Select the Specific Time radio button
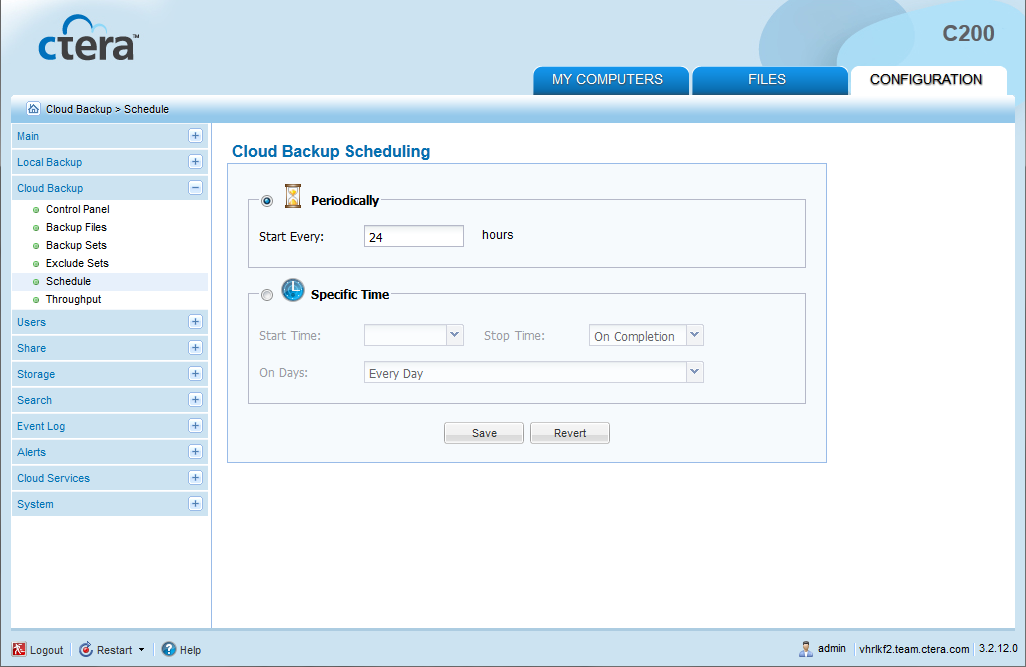The width and height of the screenshot is (1026, 667). 267,295
